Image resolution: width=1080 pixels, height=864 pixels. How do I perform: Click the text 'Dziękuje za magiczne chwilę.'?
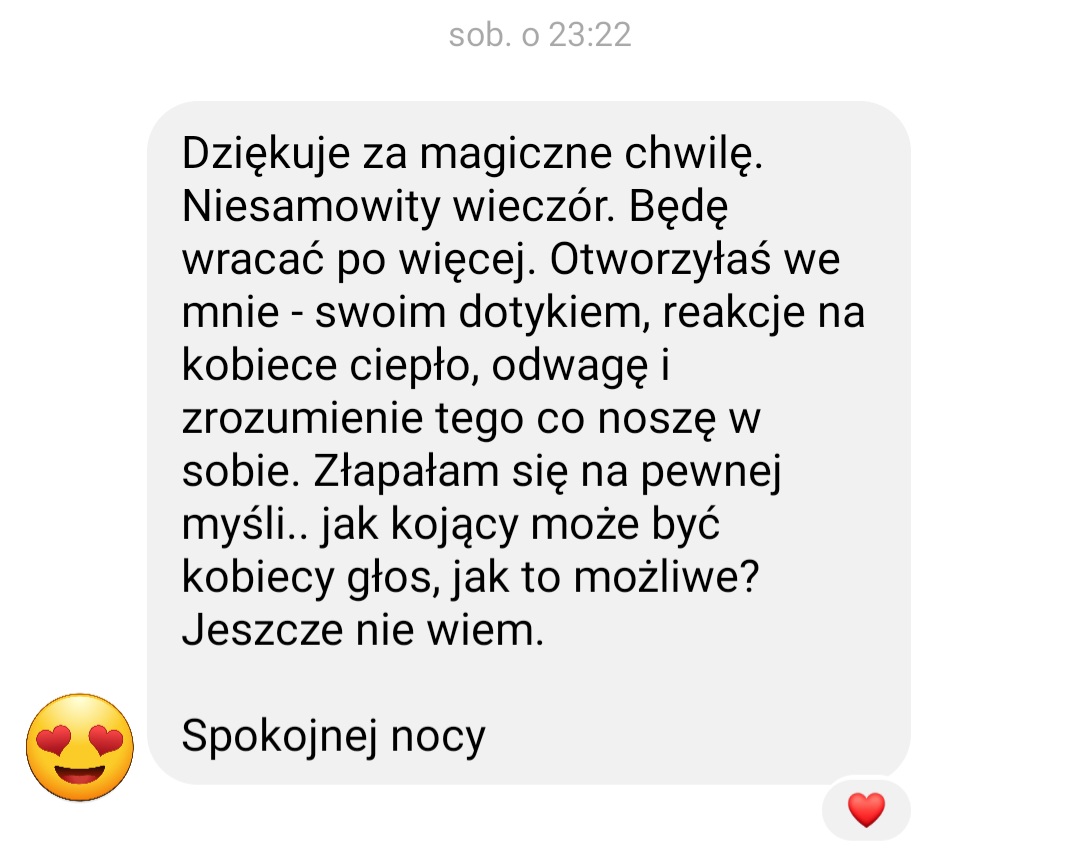point(472,154)
